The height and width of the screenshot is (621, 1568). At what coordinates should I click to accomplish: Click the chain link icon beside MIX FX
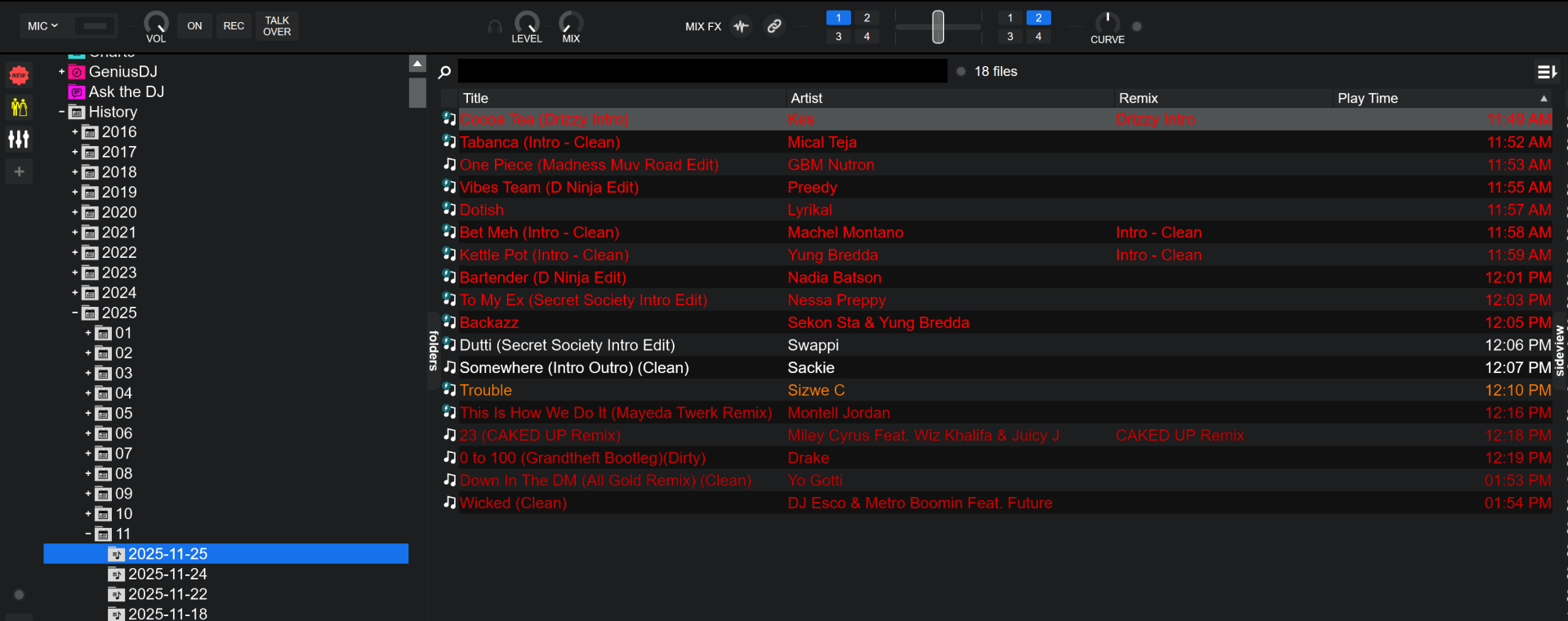[x=773, y=26]
